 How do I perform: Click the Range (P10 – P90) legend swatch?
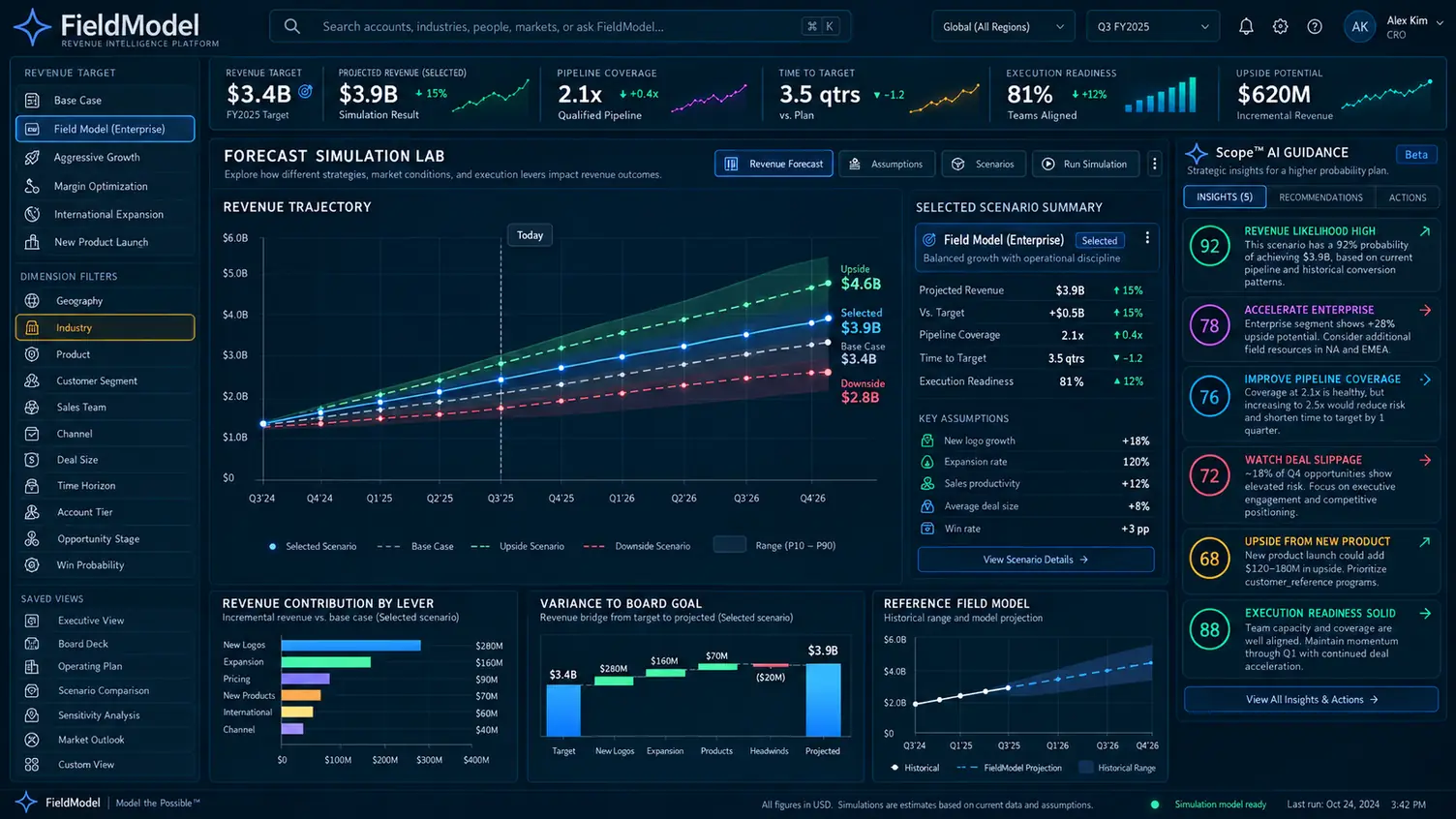(729, 545)
